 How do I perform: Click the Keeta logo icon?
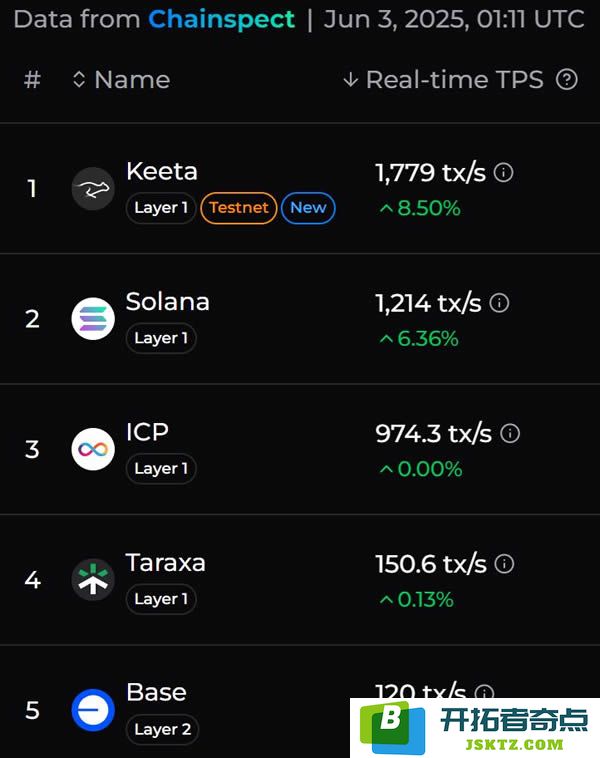point(93,189)
